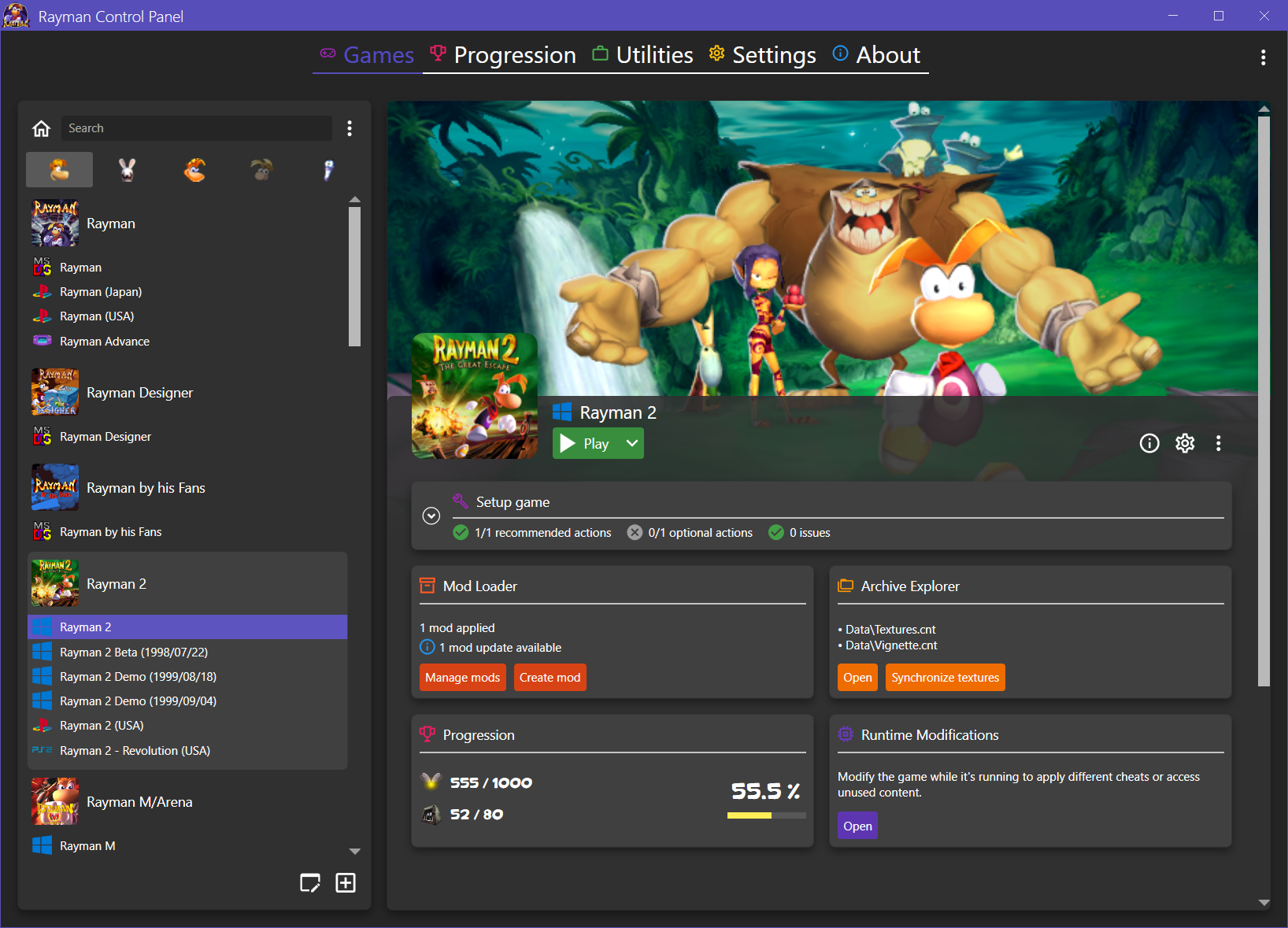1288x928 pixels.
Task: Open the app overflow menu at top right
Action: [1263, 57]
